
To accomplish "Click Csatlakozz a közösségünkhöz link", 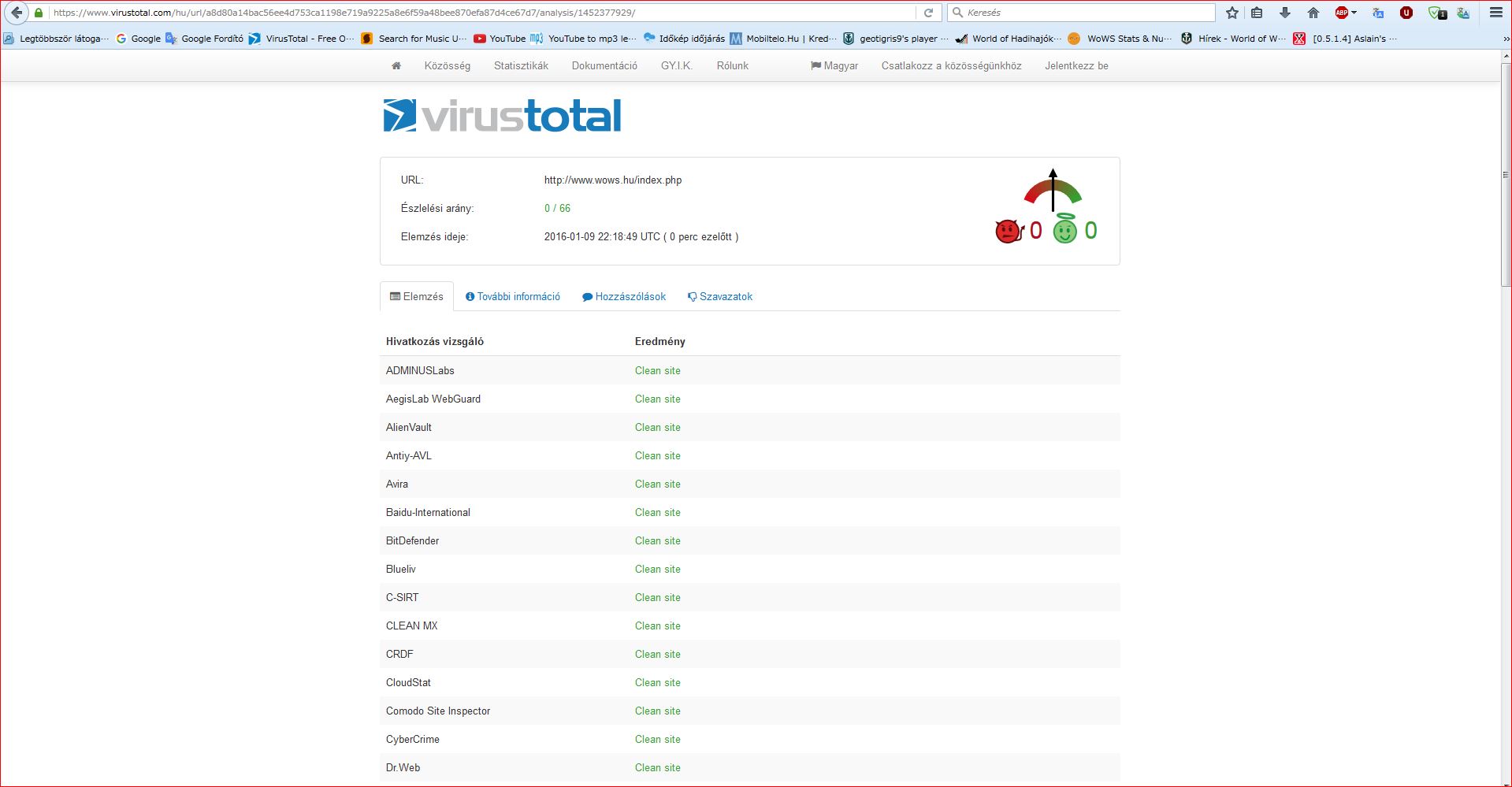I will pyautogui.click(x=951, y=66).
